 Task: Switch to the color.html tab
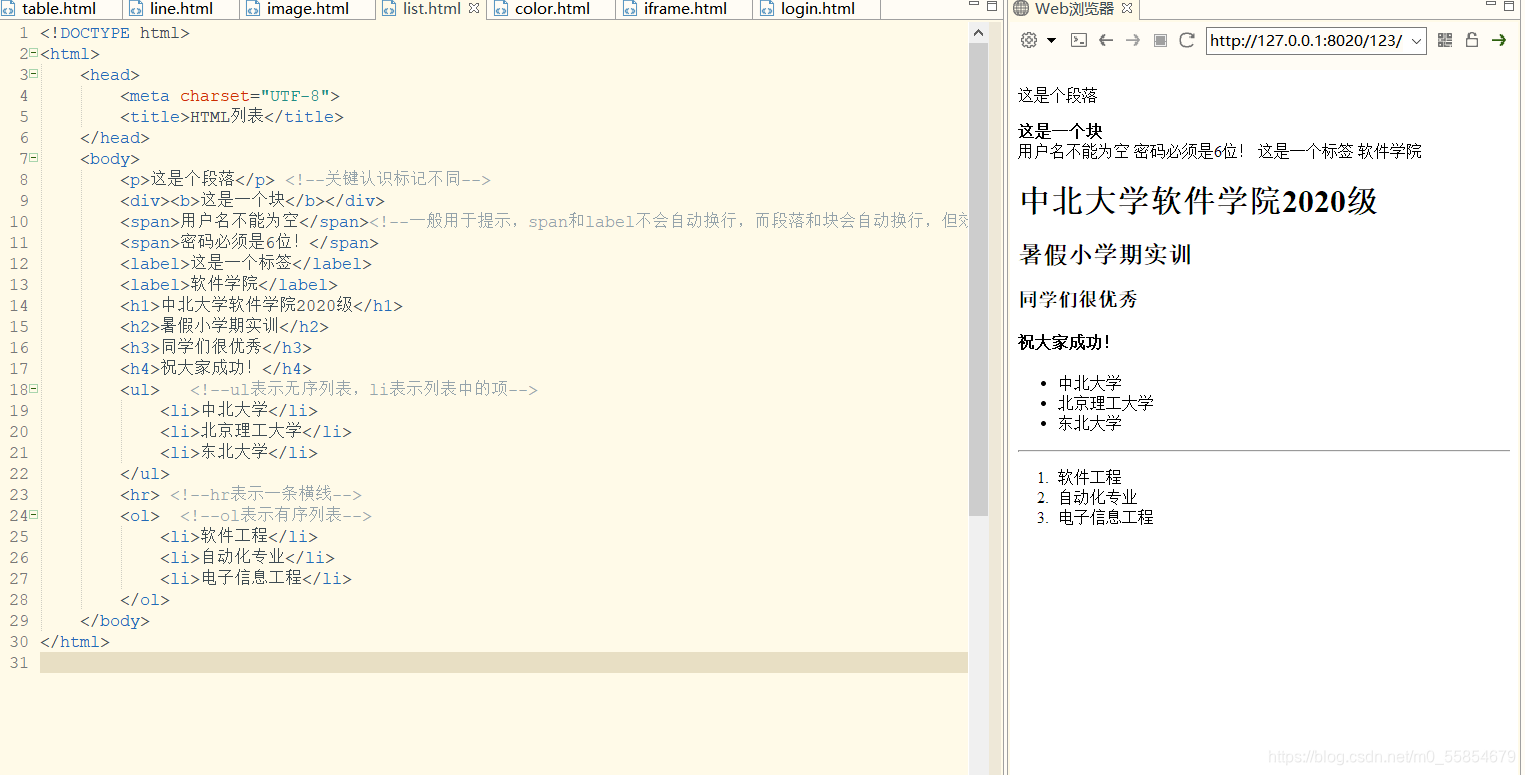(552, 9)
